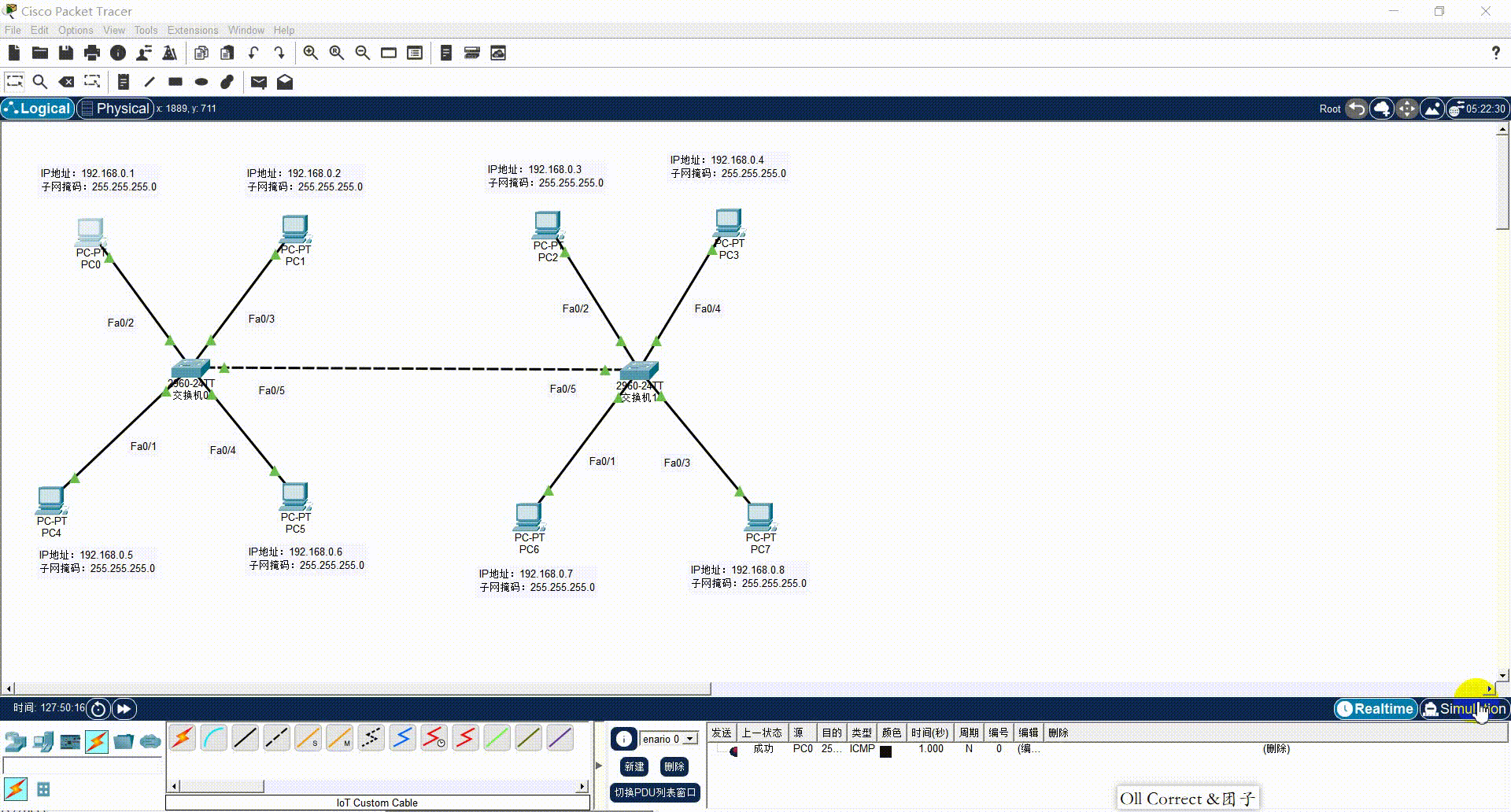Click the 交换机0 switch device

(190, 369)
